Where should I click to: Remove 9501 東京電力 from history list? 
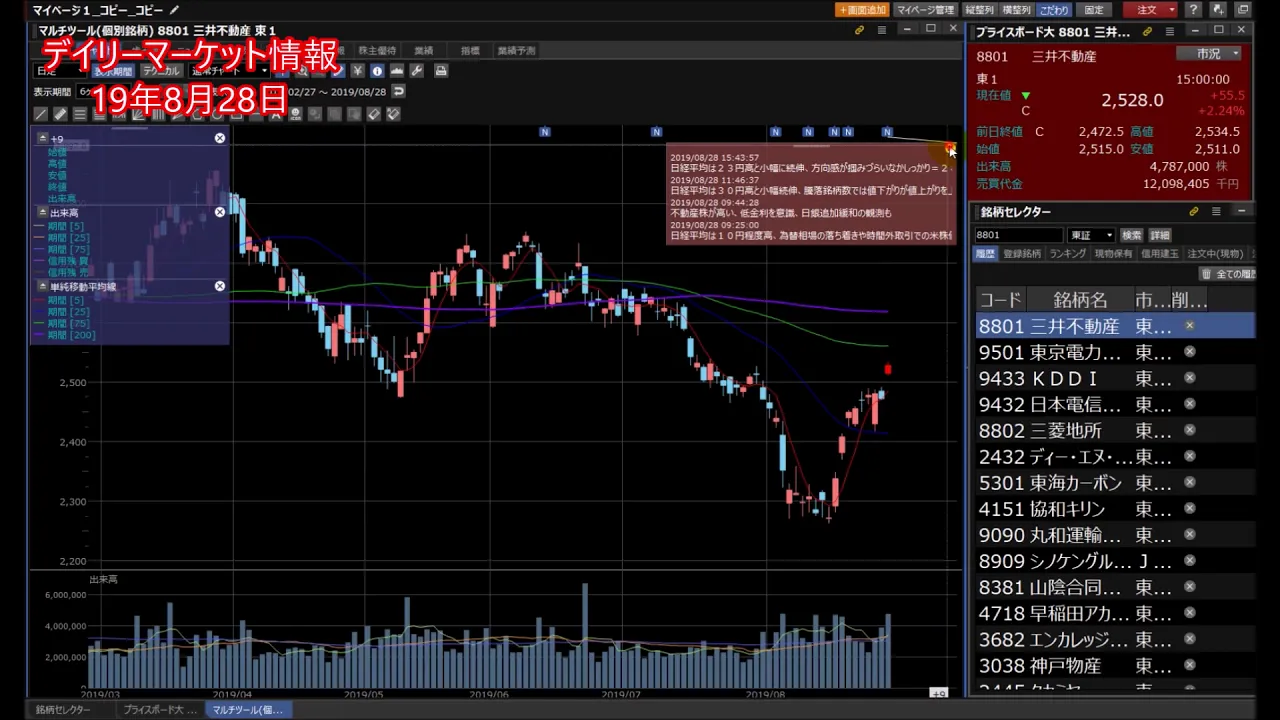pos(1189,352)
